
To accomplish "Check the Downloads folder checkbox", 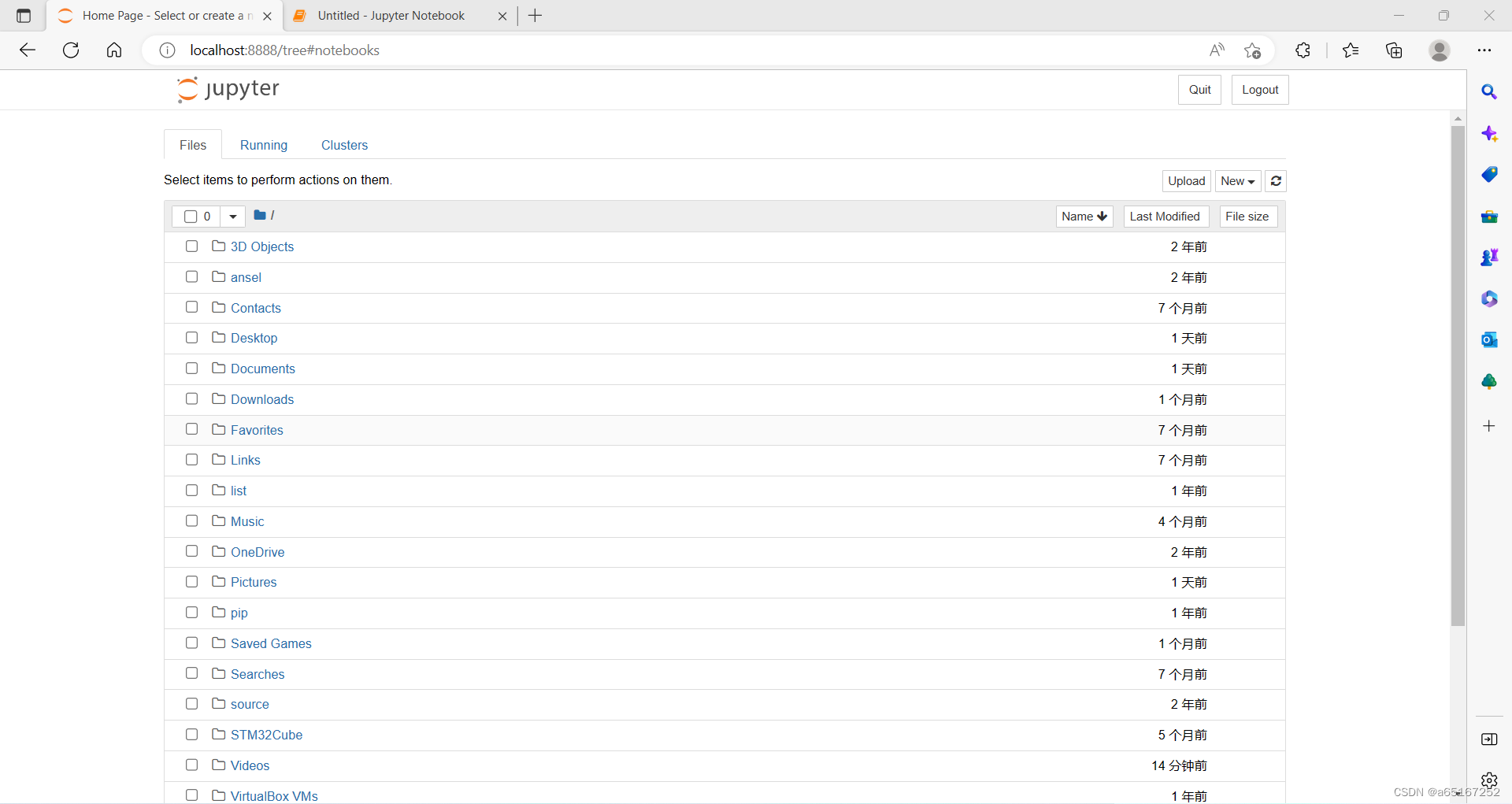I will click(191, 399).
